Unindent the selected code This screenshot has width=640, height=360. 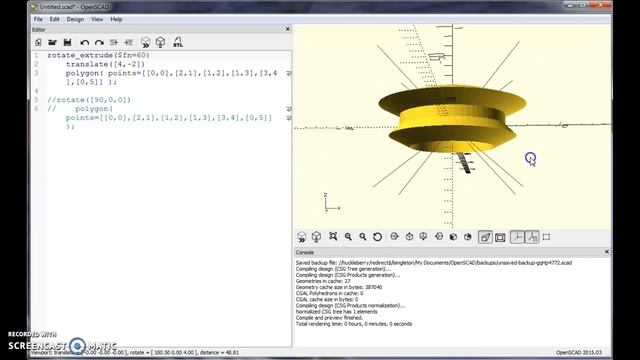point(114,42)
